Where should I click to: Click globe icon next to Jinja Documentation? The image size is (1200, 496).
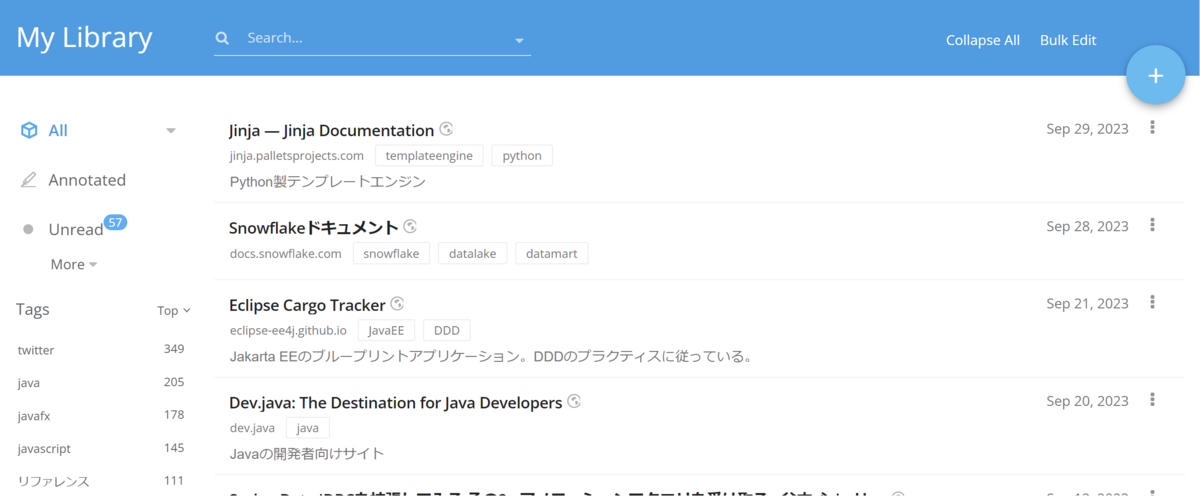pyautogui.click(x=447, y=129)
